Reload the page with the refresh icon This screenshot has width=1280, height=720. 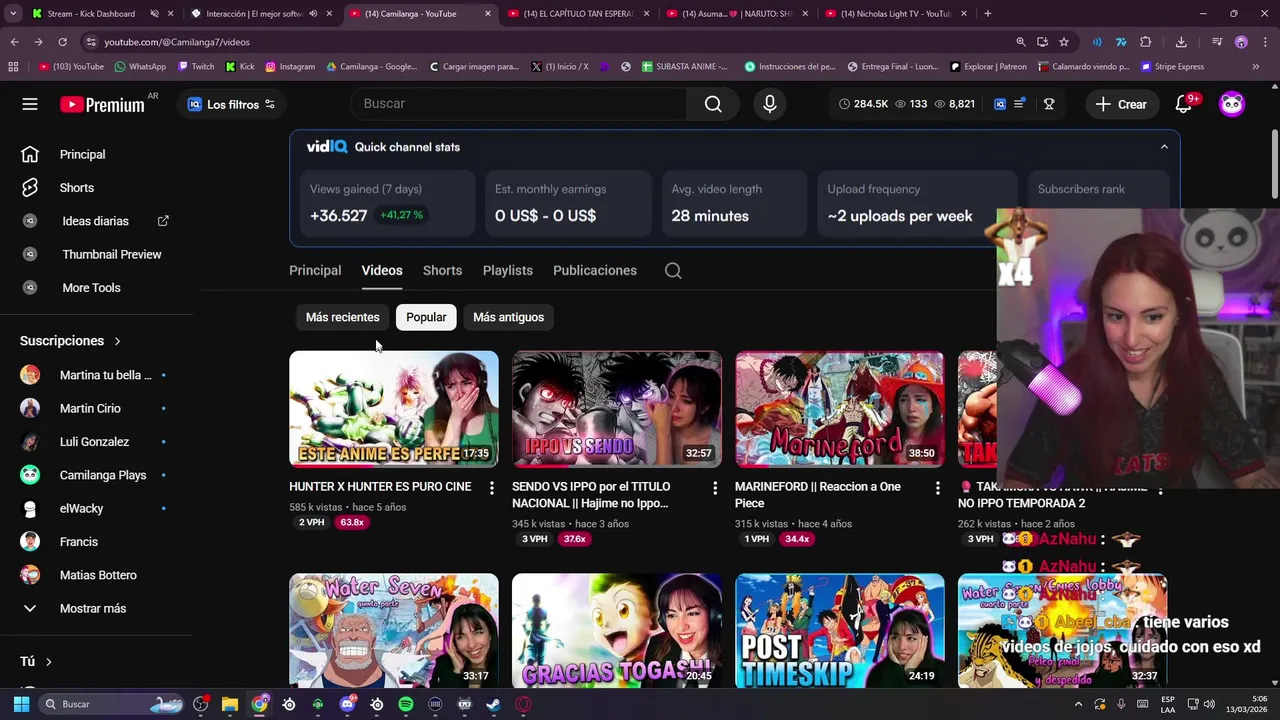pos(62,42)
